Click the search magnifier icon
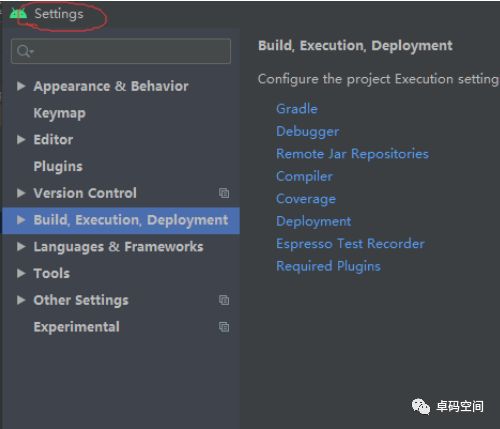Screen dimensions: 500x429 pyautogui.click(x=25, y=51)
